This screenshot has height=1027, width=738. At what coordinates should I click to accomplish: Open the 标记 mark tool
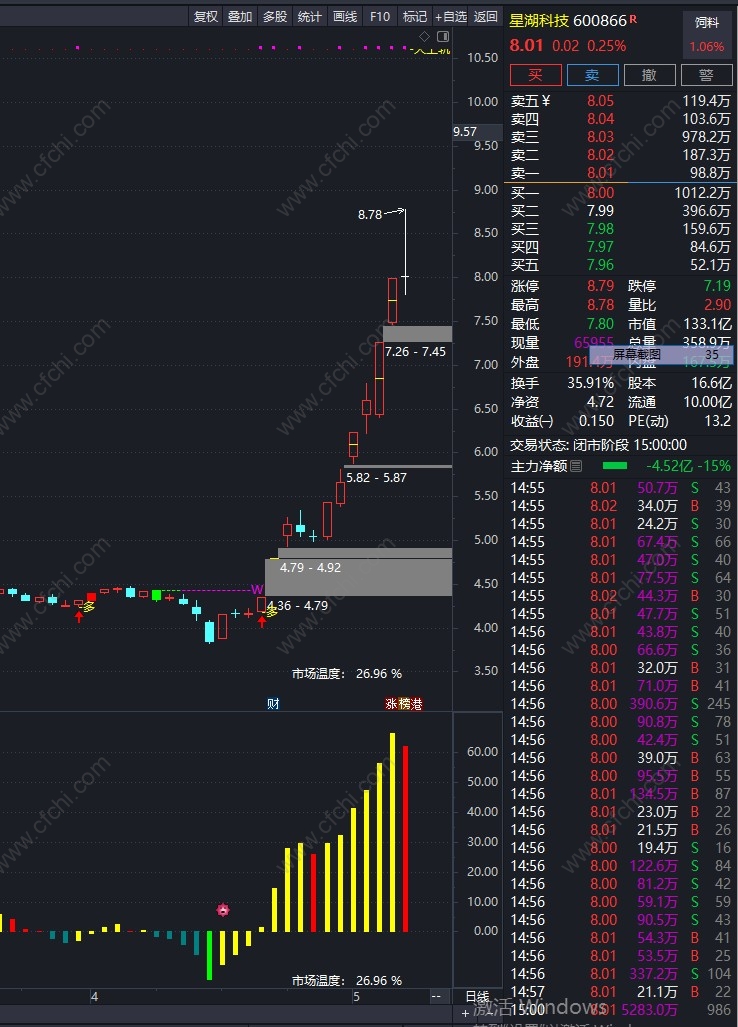point(415,16)
